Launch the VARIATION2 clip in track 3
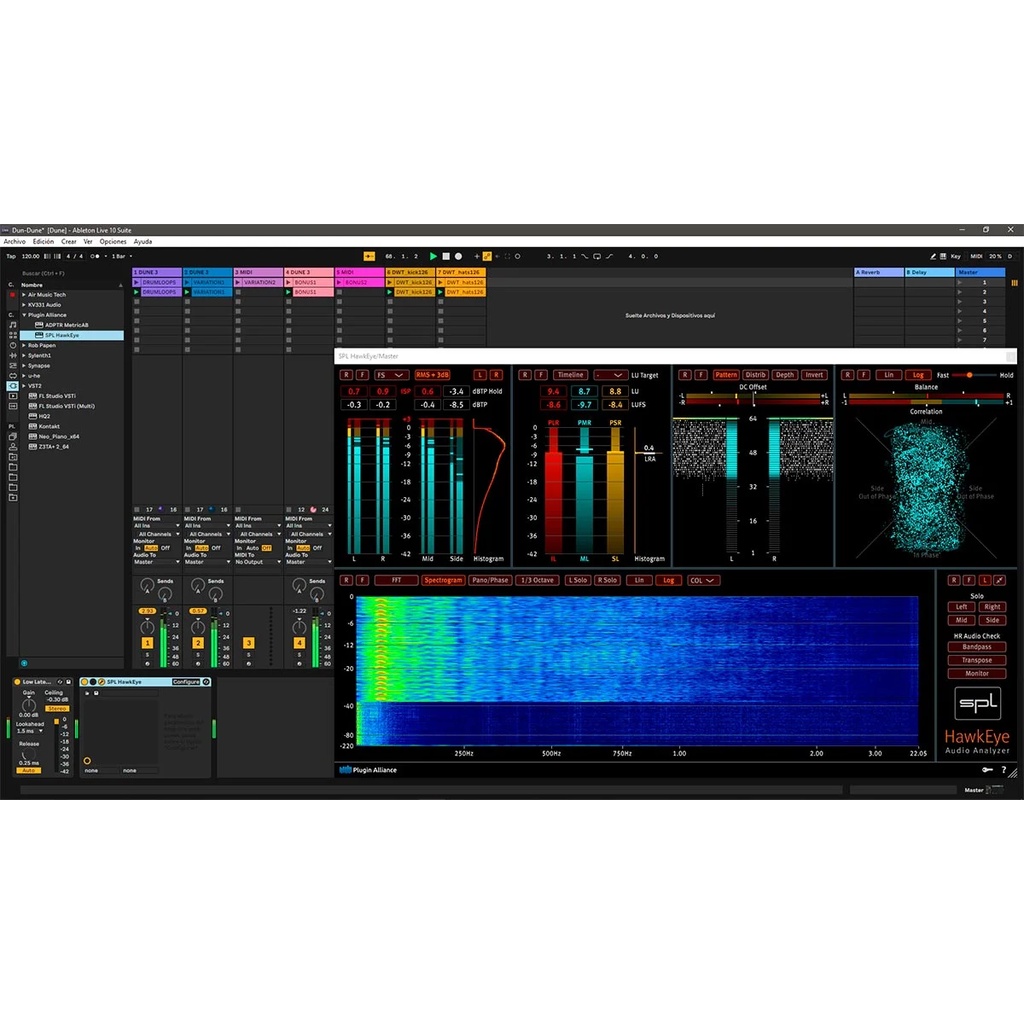Screen dimensions: 1024x1024 tap(238, 282)
